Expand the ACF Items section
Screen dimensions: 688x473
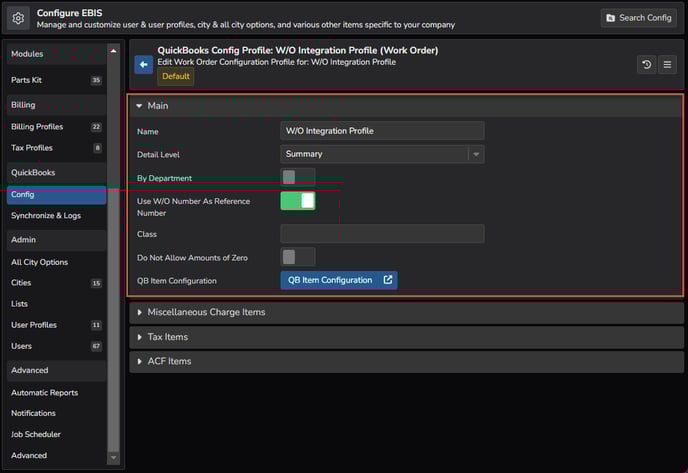406,362
